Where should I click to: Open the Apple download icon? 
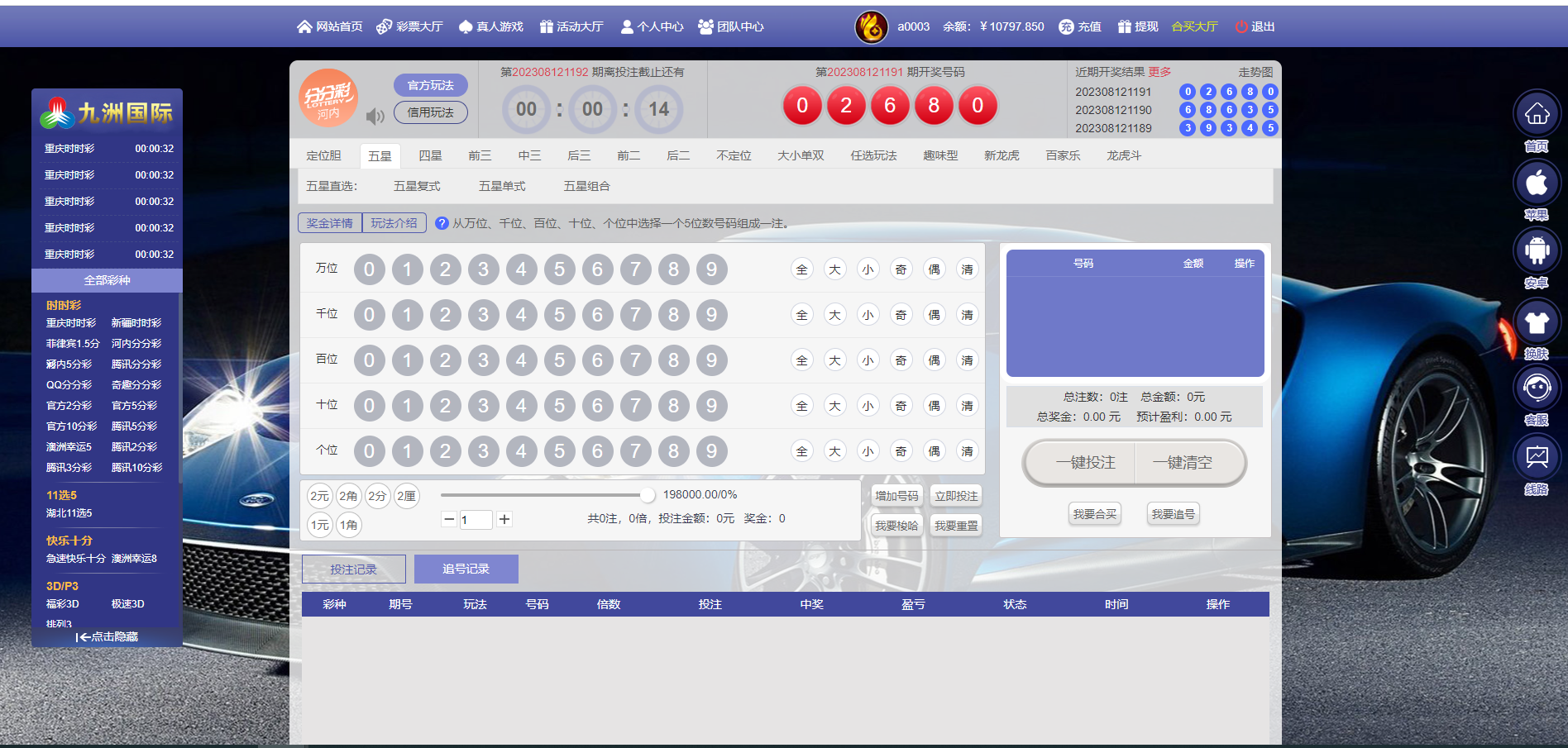1536,183
